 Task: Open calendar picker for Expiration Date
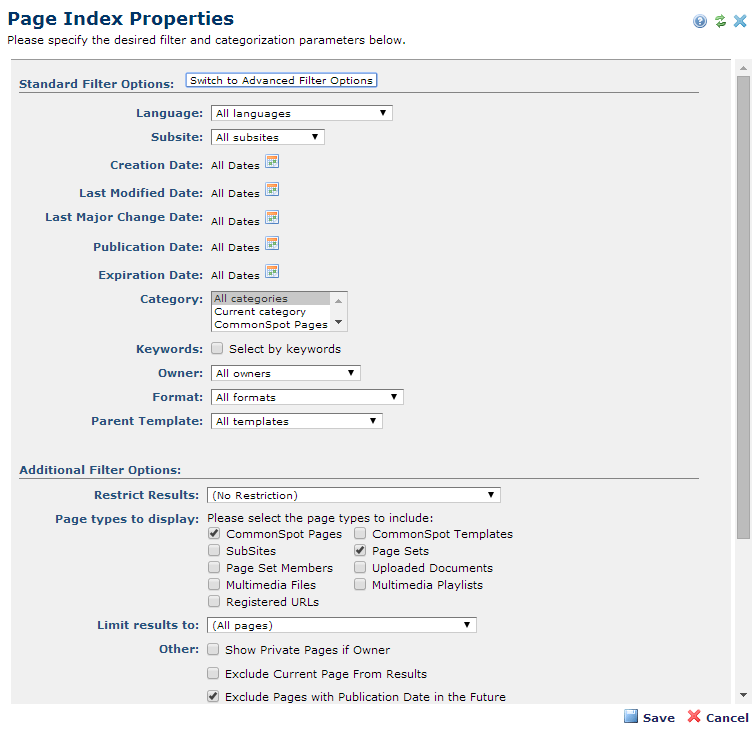272,272
